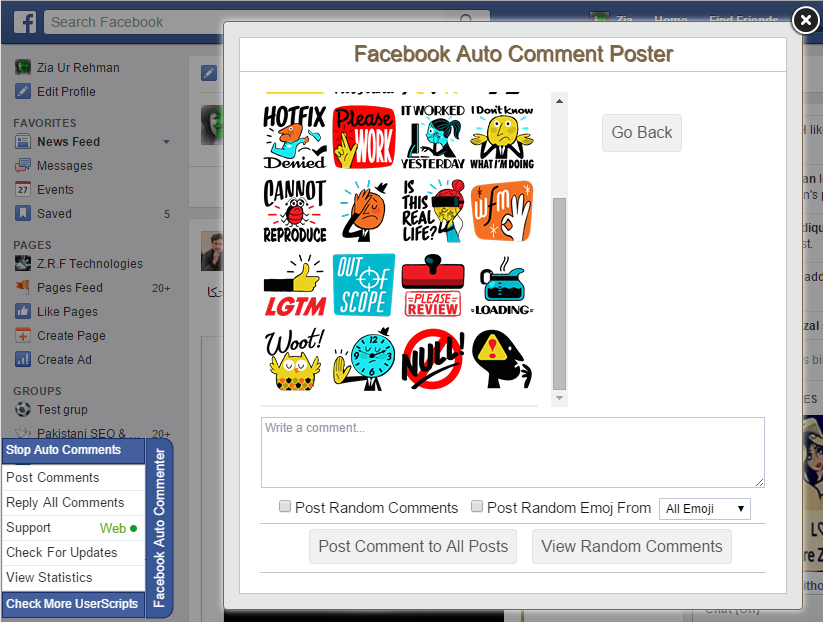Viewport: 823px width, 622px height.
Task: Click the Events calendar icon
Action: pos(23,189)
